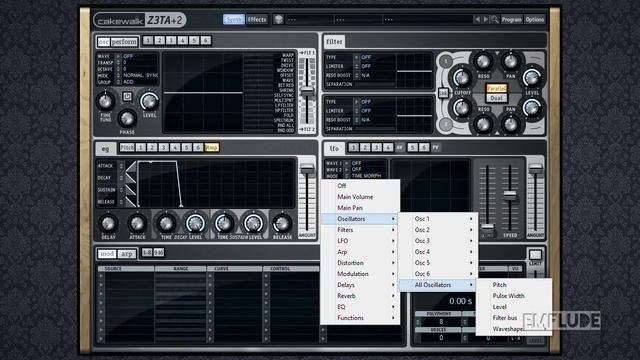Click the filter 2 Pan knob
This screenshot has height=360, width=640.
[510, 124]
